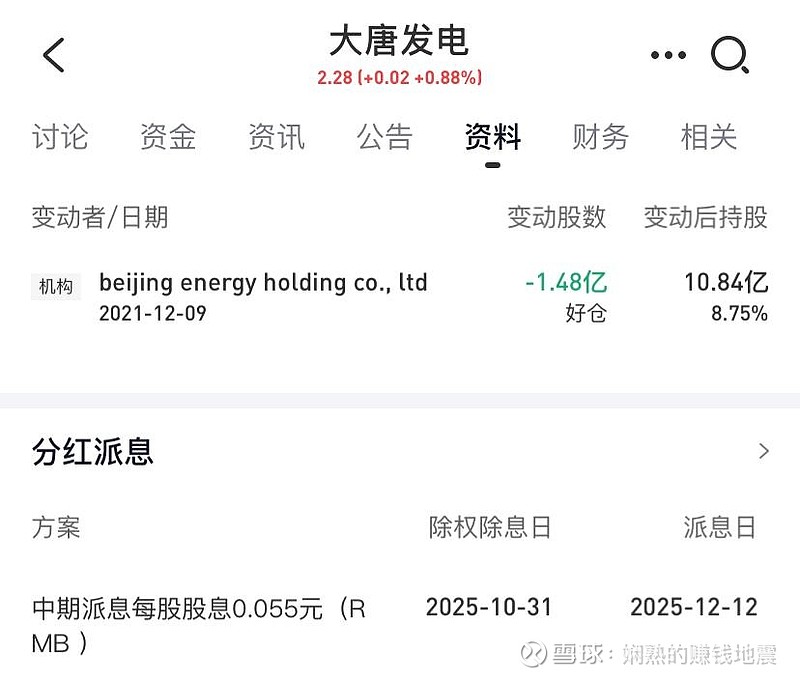Switch to the 财务 tab
800x679 pixels.
click(x=600, y=138)
